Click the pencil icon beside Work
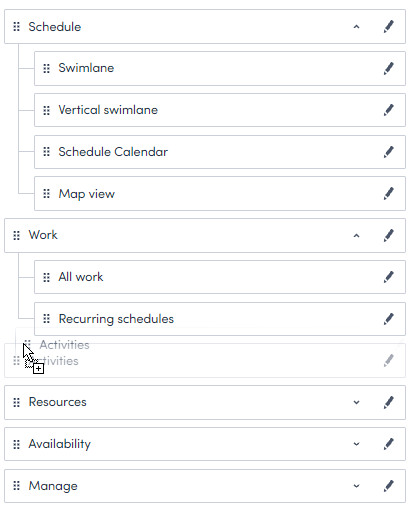Screen dimensions: 409x514 pos(389,235)
